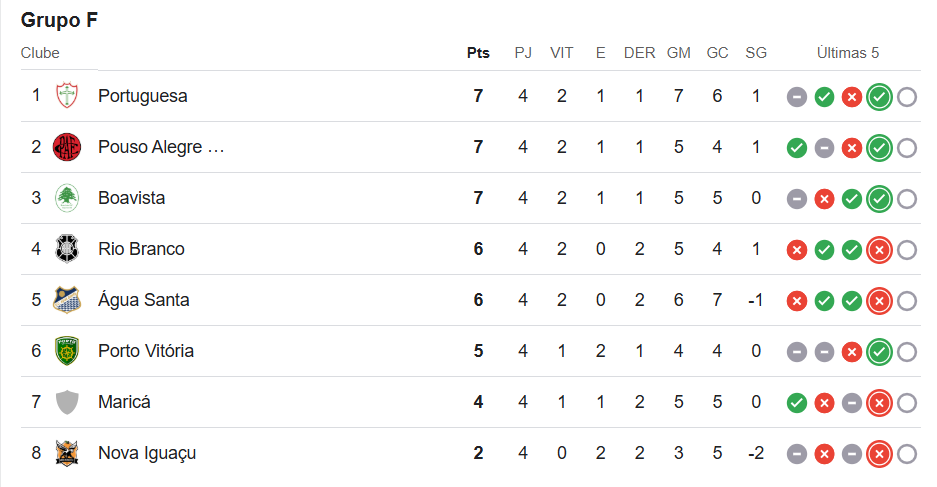
Task: Click Rio Branco's latest loss result circle
Action: [x=879, y=250]
